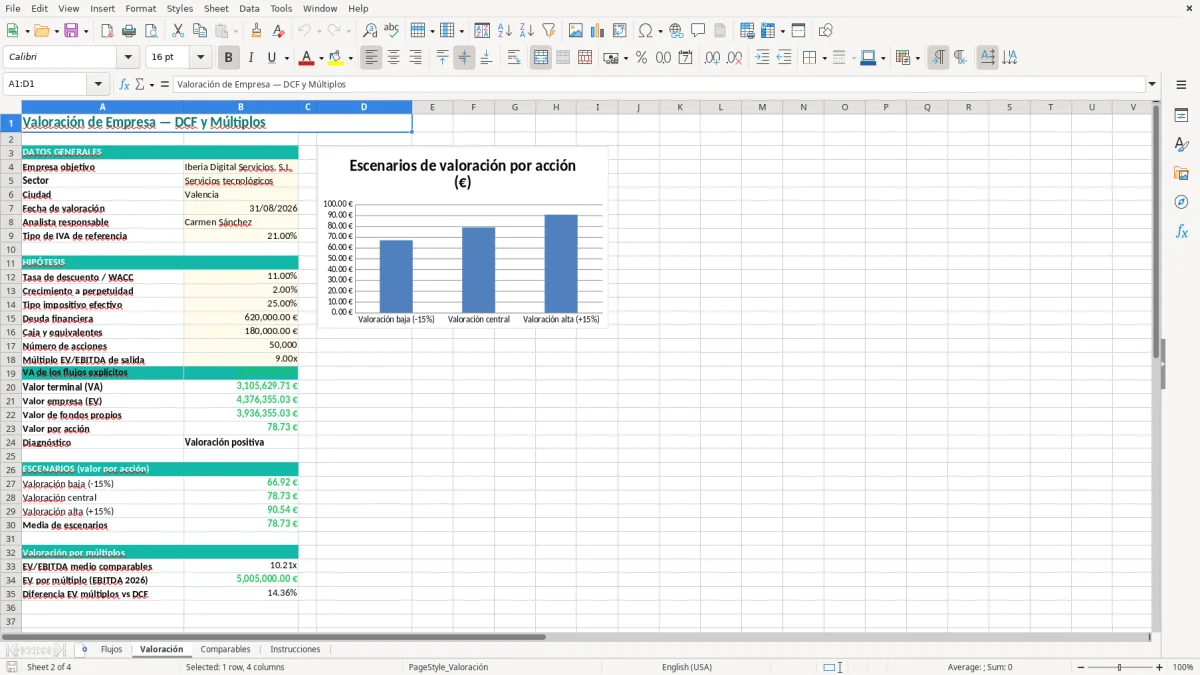Open the Data menu
1200x675 pixels.
[x=249, y=8]
